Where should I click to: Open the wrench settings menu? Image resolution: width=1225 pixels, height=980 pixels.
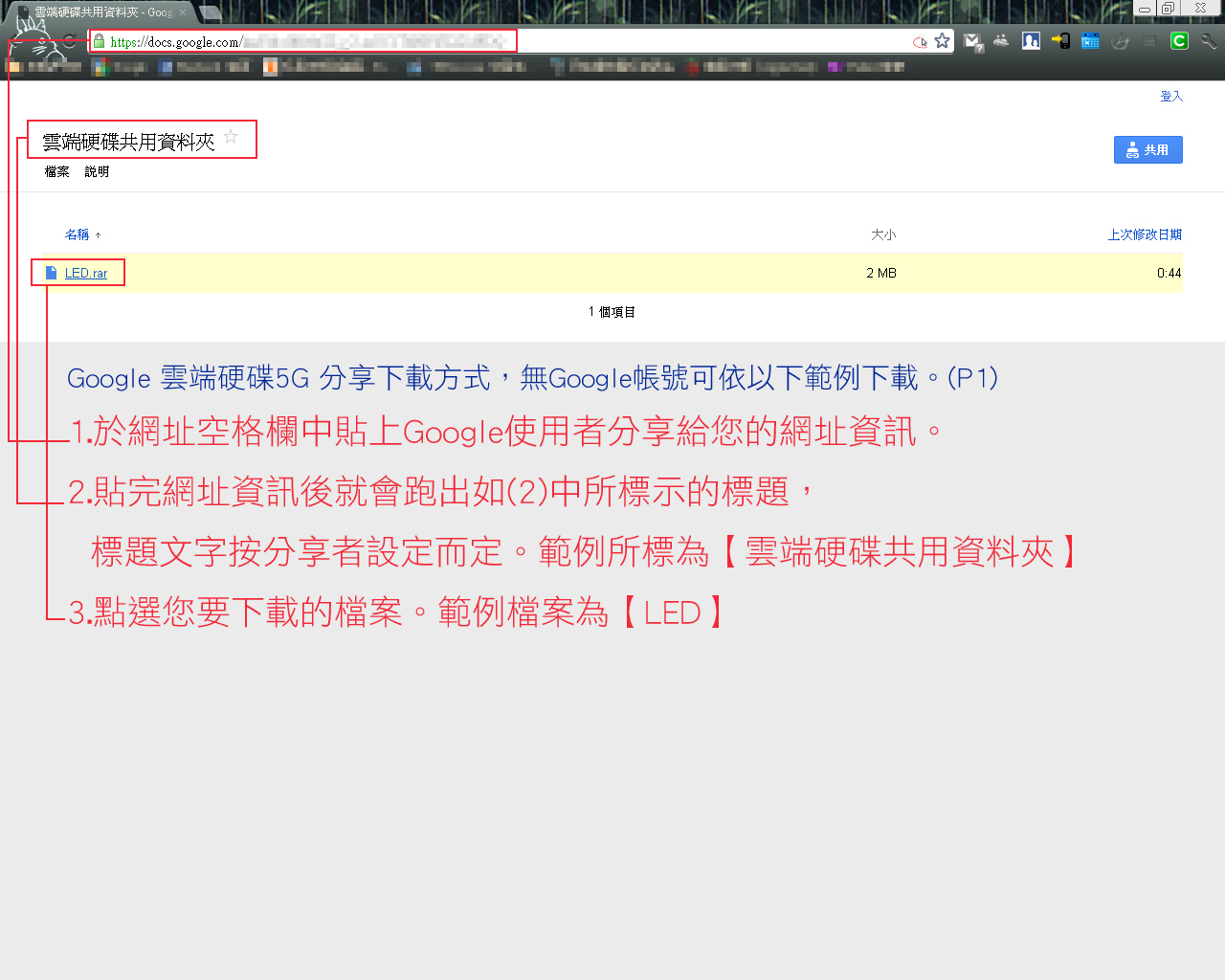click(x=1209, y=41)
